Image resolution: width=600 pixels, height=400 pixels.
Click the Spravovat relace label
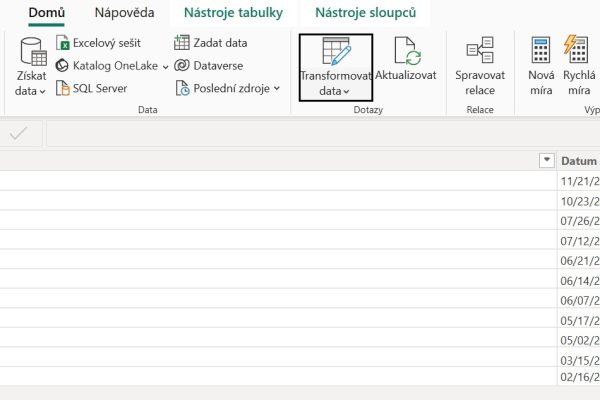coord(480,83)
